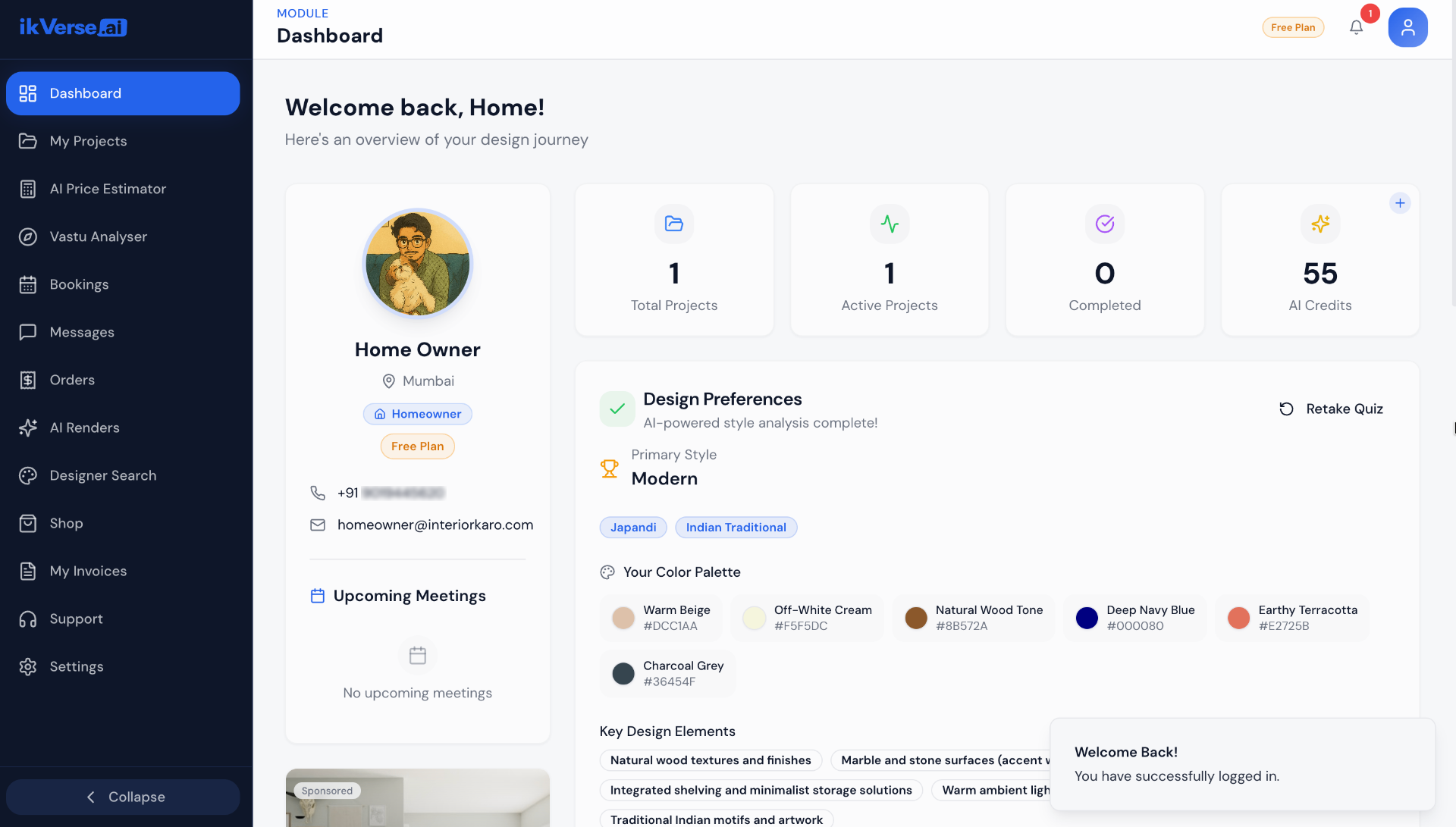Go to AI Renders

tap(123, 428)
